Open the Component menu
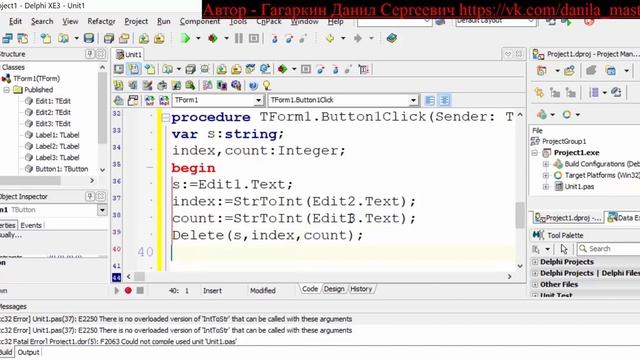 200,21
